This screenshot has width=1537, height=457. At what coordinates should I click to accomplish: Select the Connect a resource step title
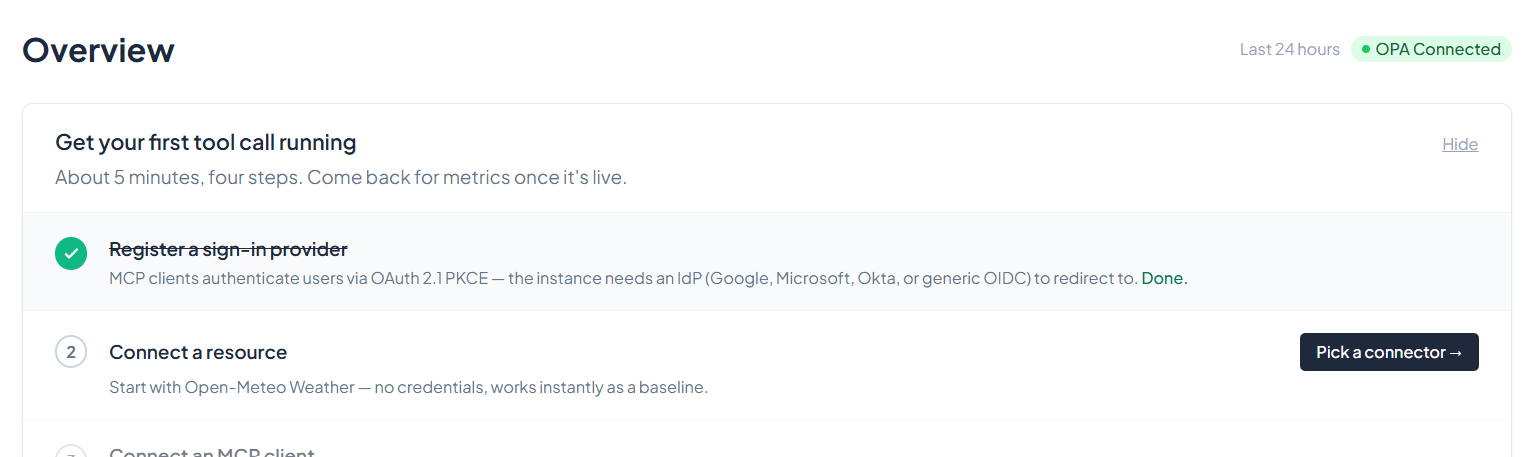198,352
